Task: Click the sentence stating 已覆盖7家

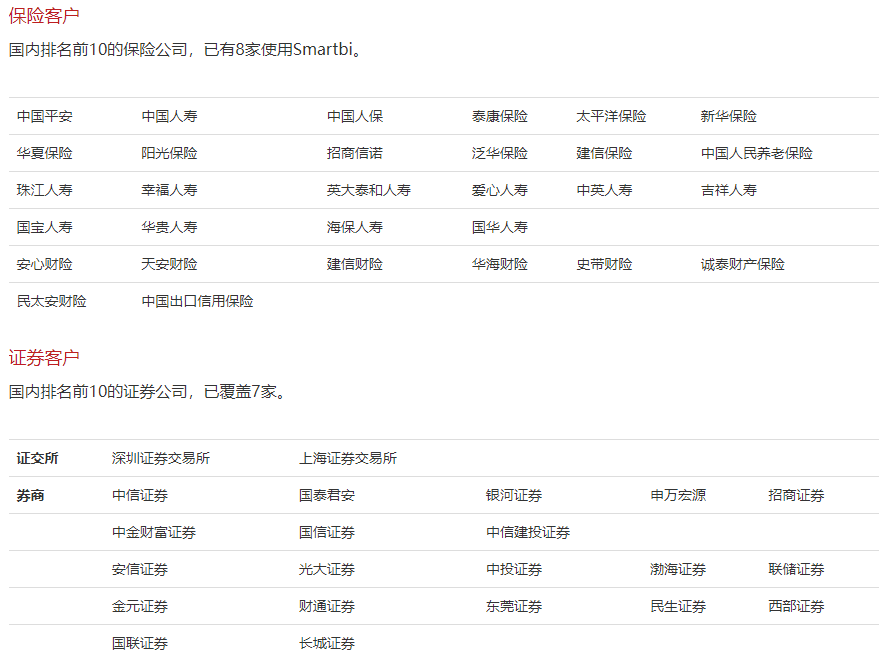Action: tap(149, 391)
